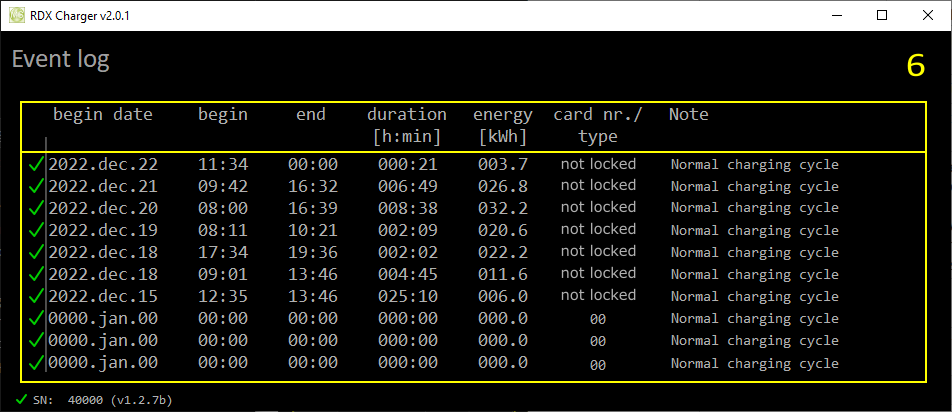Click the "energy [kWh]" column header

[502, 125]
